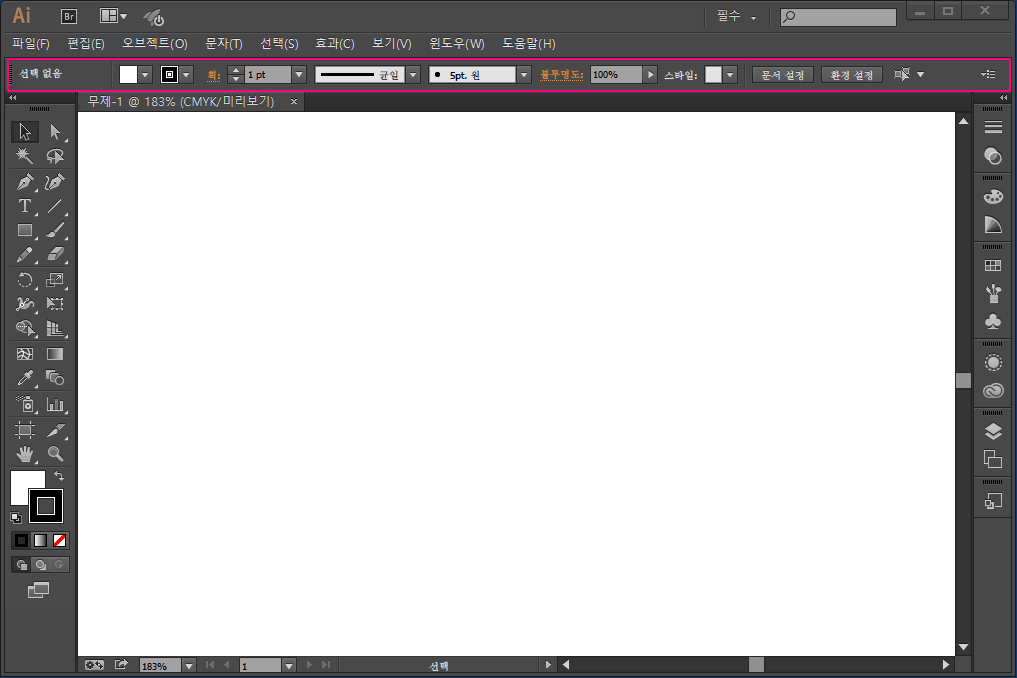The width and height of the screenshot is (1017, 678).
Task: Select the Type tool
Action: click(x=25, y=206)
